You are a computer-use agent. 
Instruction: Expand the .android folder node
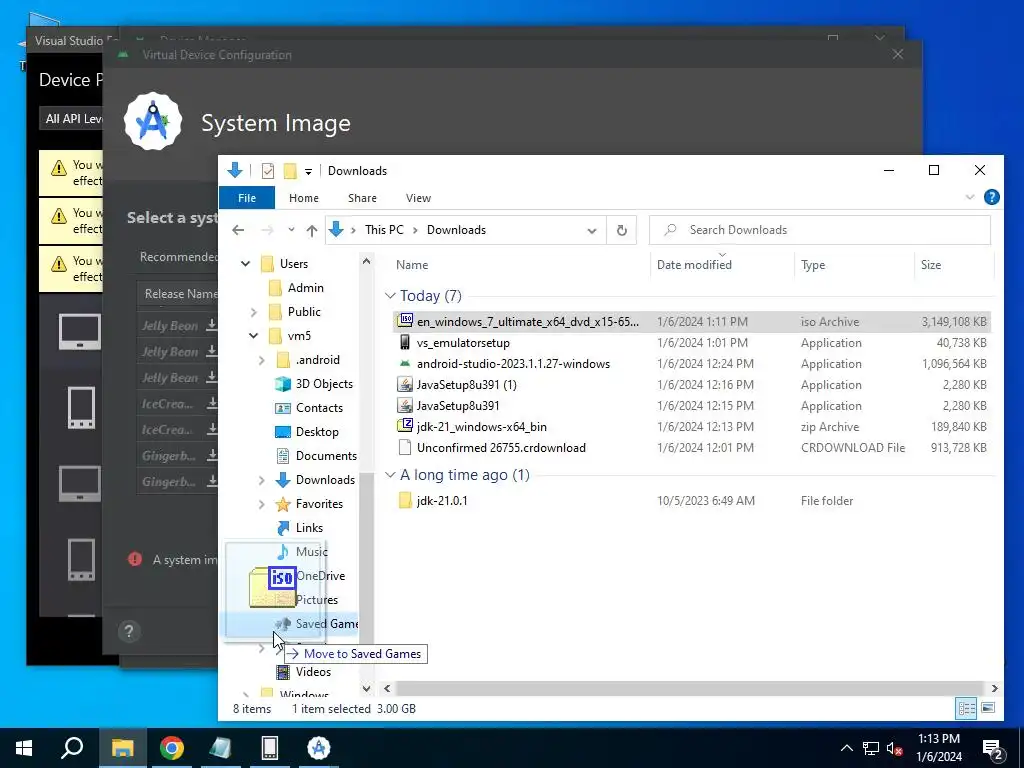(261, 360)
